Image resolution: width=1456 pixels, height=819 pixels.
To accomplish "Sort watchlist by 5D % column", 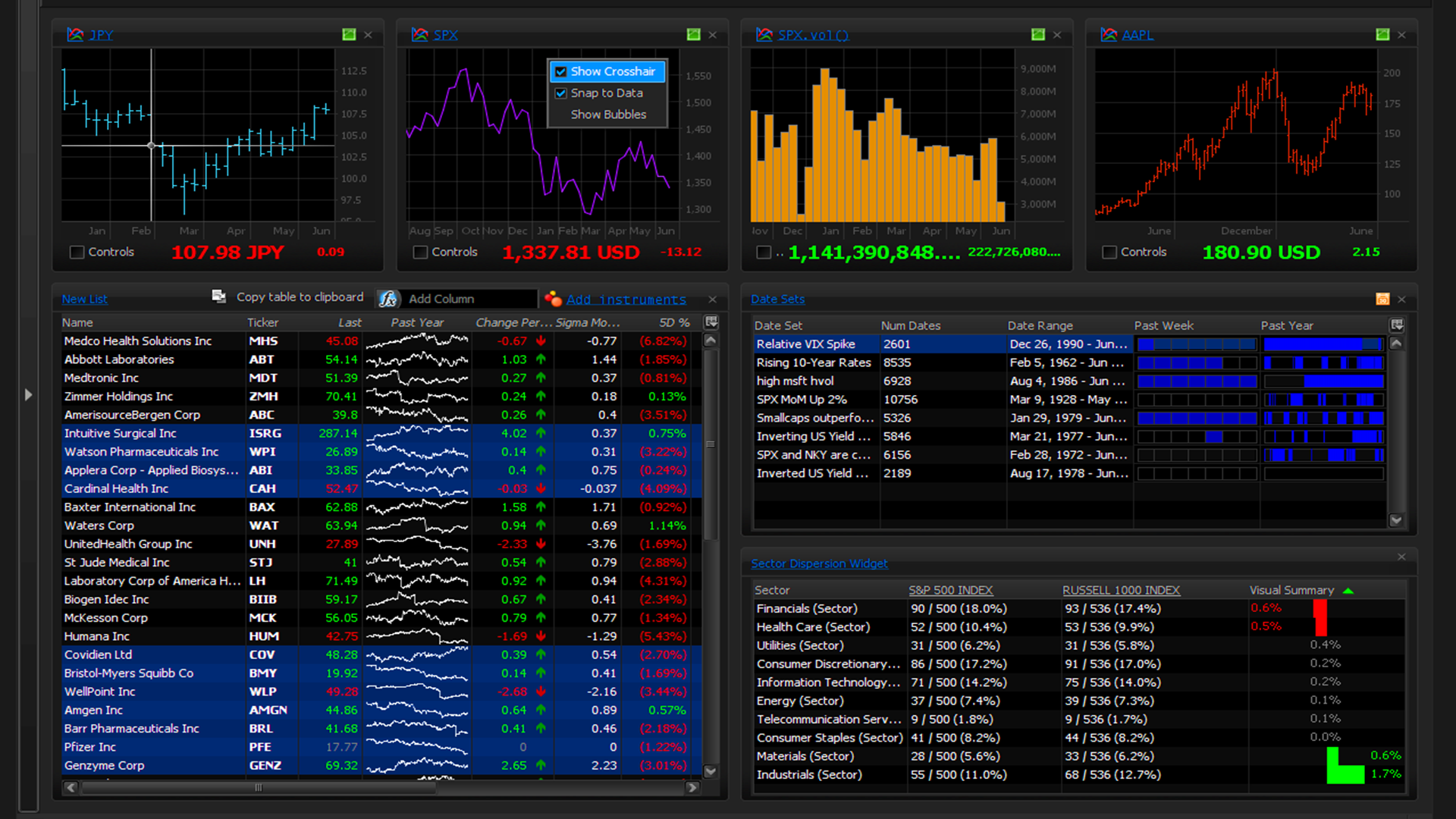I will pyautogui.click(x=674, y=323).
